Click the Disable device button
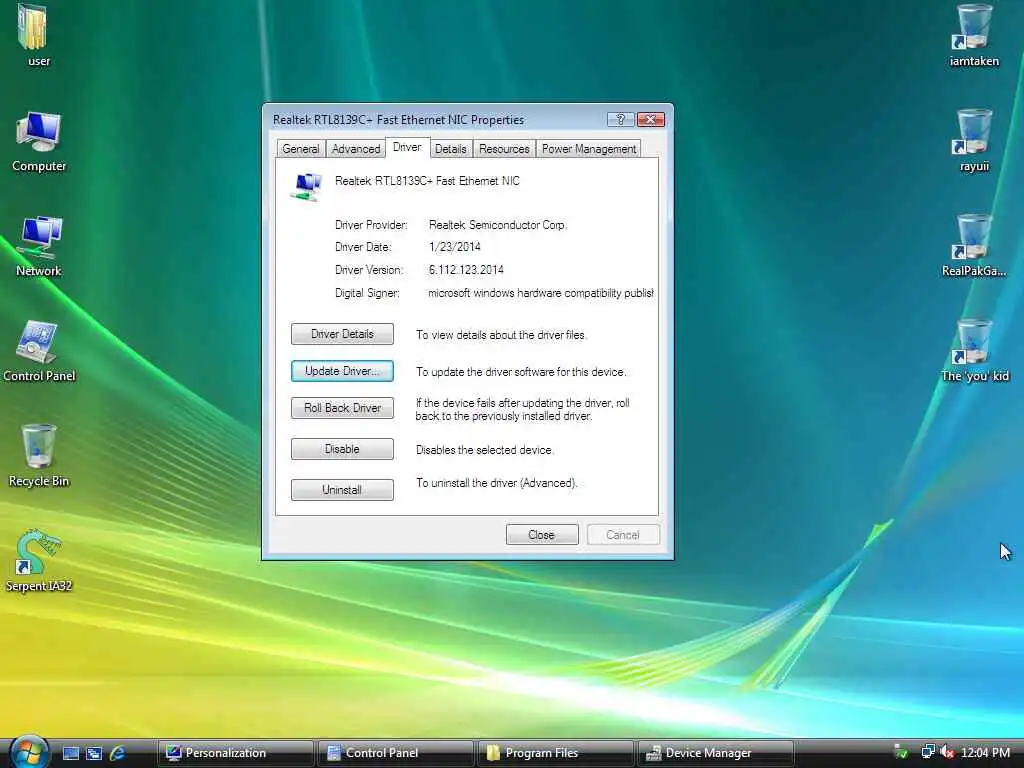The height and width of the screenshot is (768, 1024). [x=342, y=449]
